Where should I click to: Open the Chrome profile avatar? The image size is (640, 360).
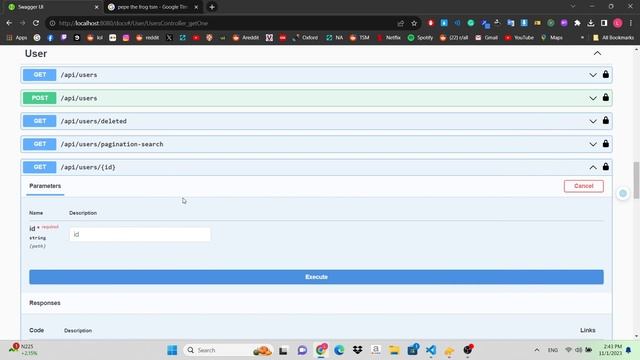(x=618, y=23)
